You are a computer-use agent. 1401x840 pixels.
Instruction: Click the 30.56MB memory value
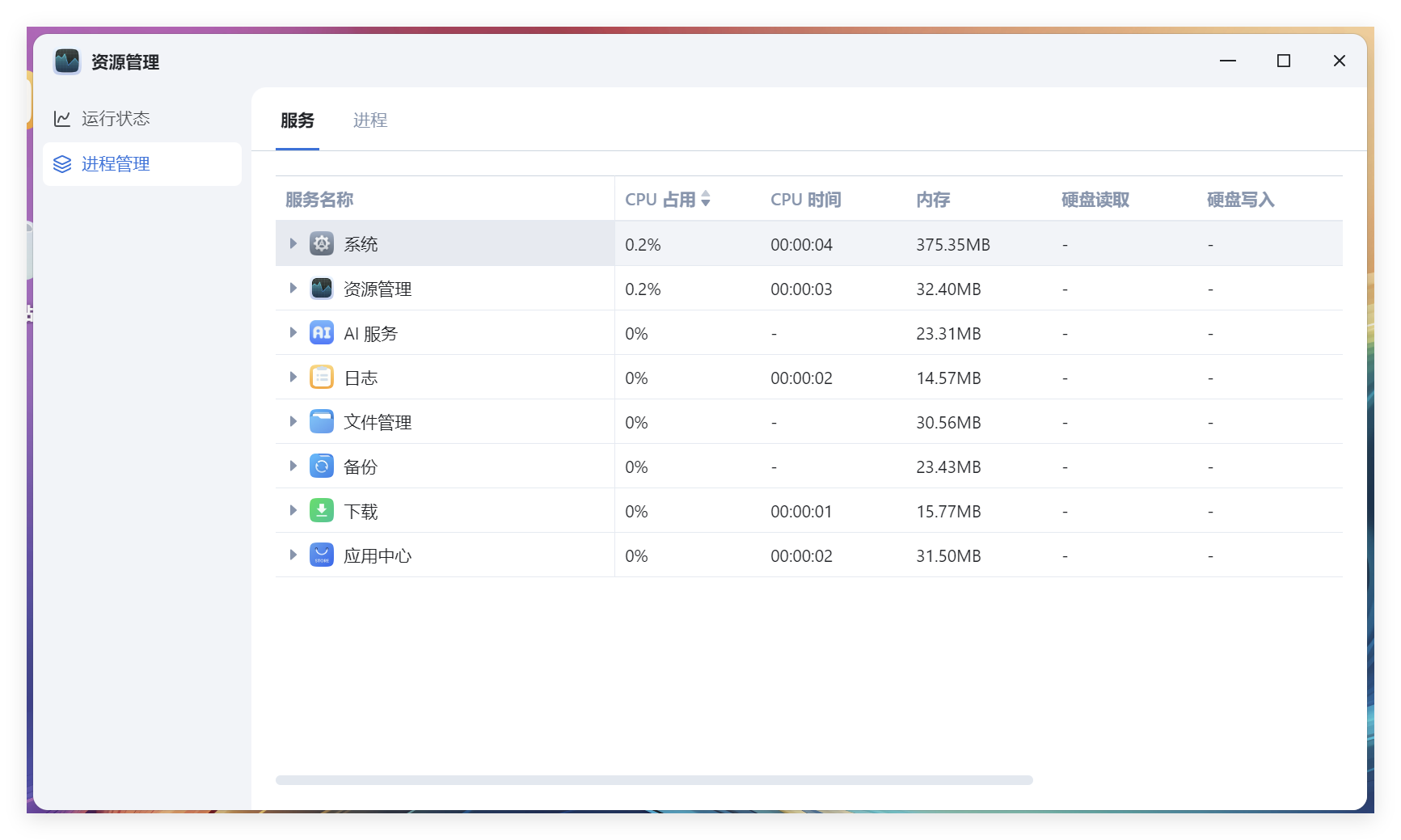(948, 422)
